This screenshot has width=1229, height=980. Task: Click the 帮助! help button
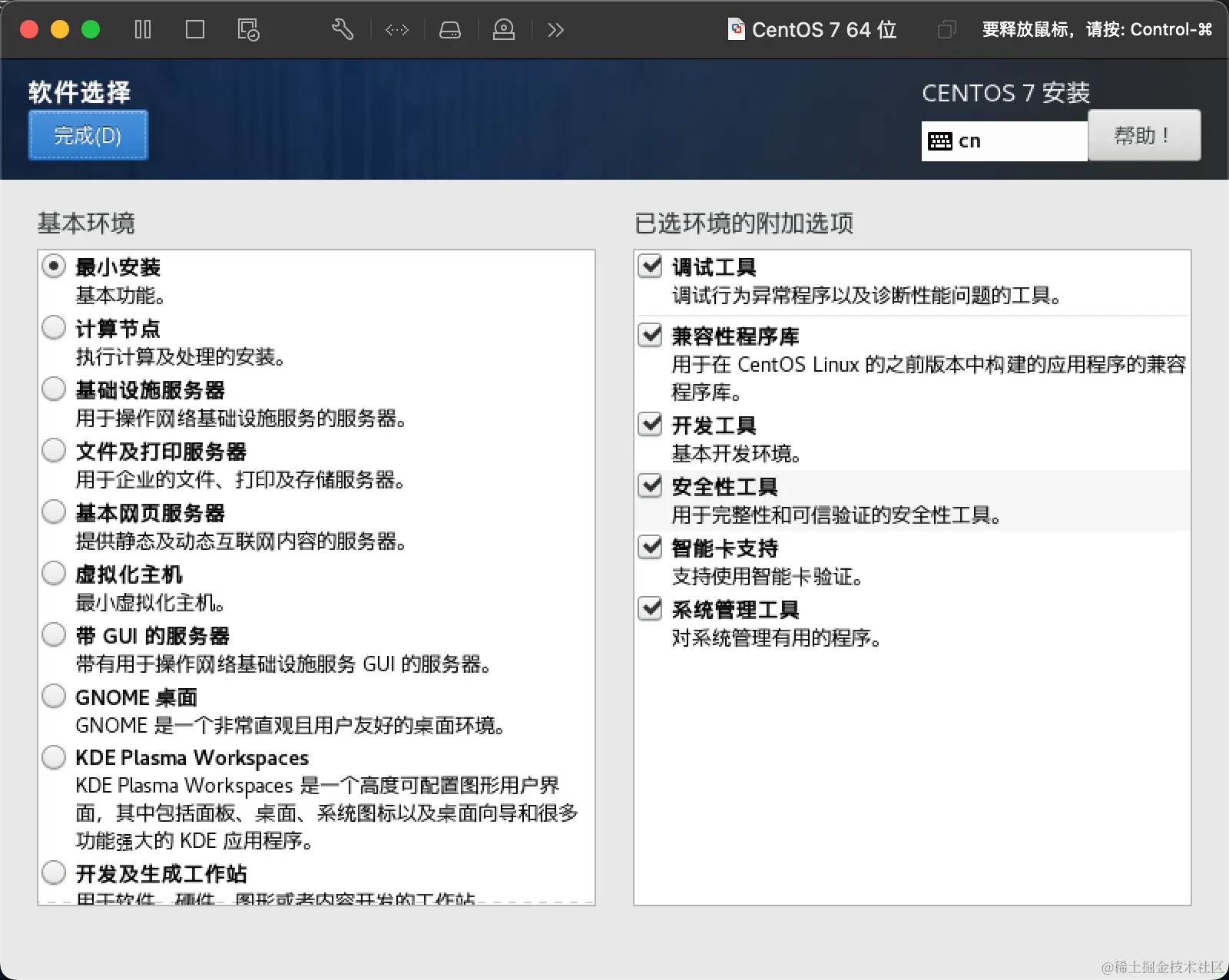click(1144, 135)
